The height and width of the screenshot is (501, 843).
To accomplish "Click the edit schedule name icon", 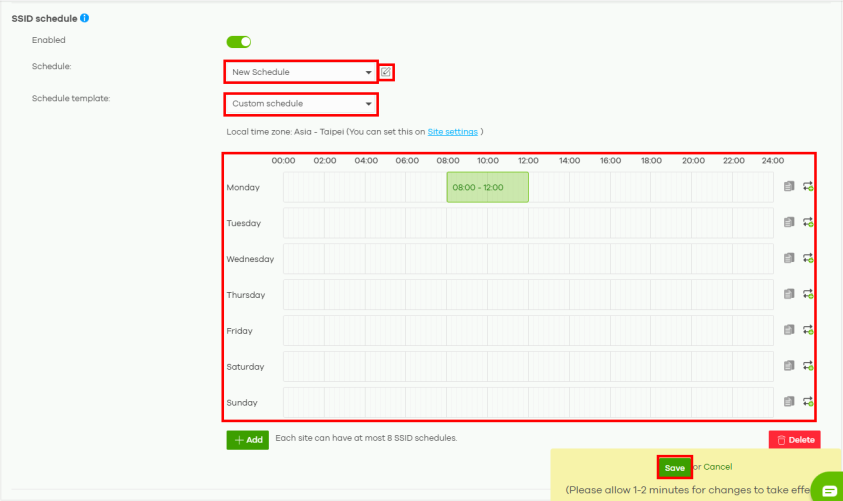I will [386, 72].
